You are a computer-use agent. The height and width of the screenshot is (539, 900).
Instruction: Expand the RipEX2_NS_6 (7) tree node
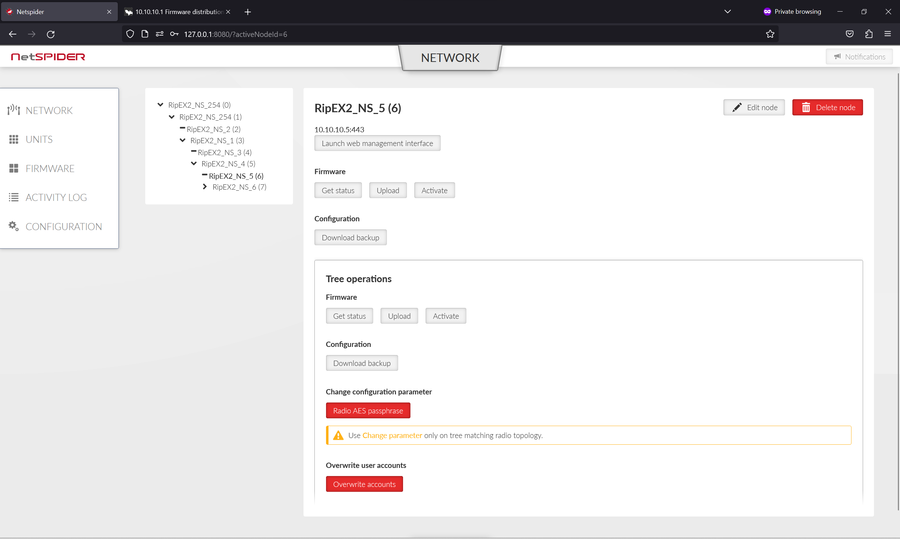[205, 187]
